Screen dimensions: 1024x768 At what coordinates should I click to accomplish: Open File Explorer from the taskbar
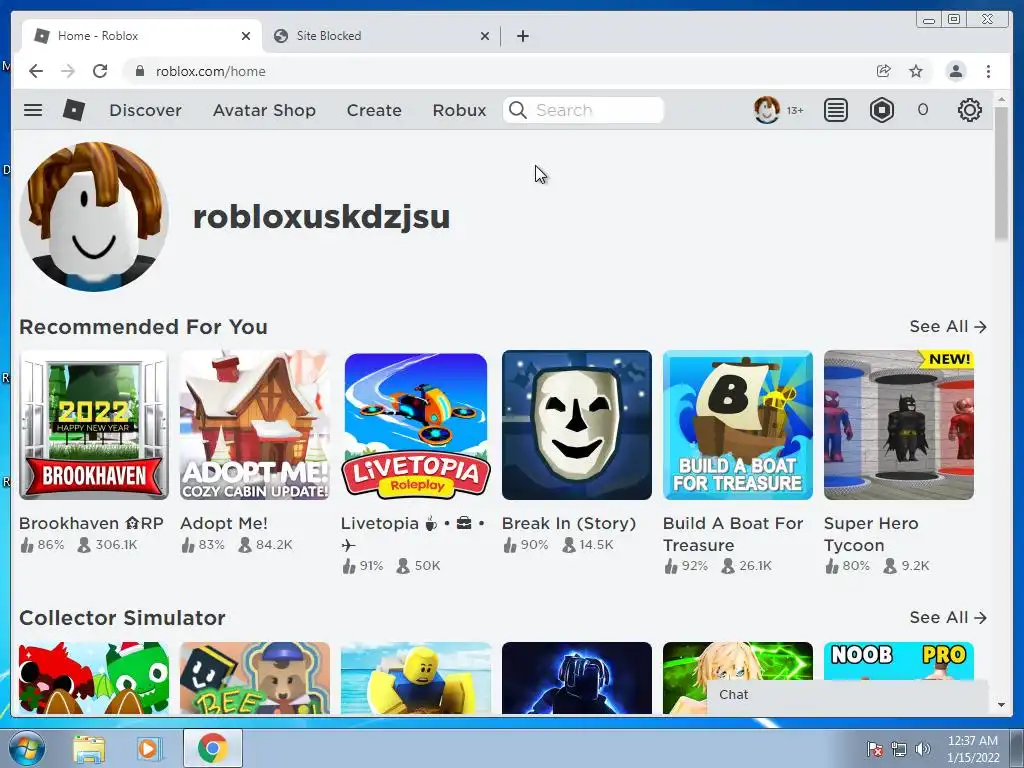click(x=88, y=748)
